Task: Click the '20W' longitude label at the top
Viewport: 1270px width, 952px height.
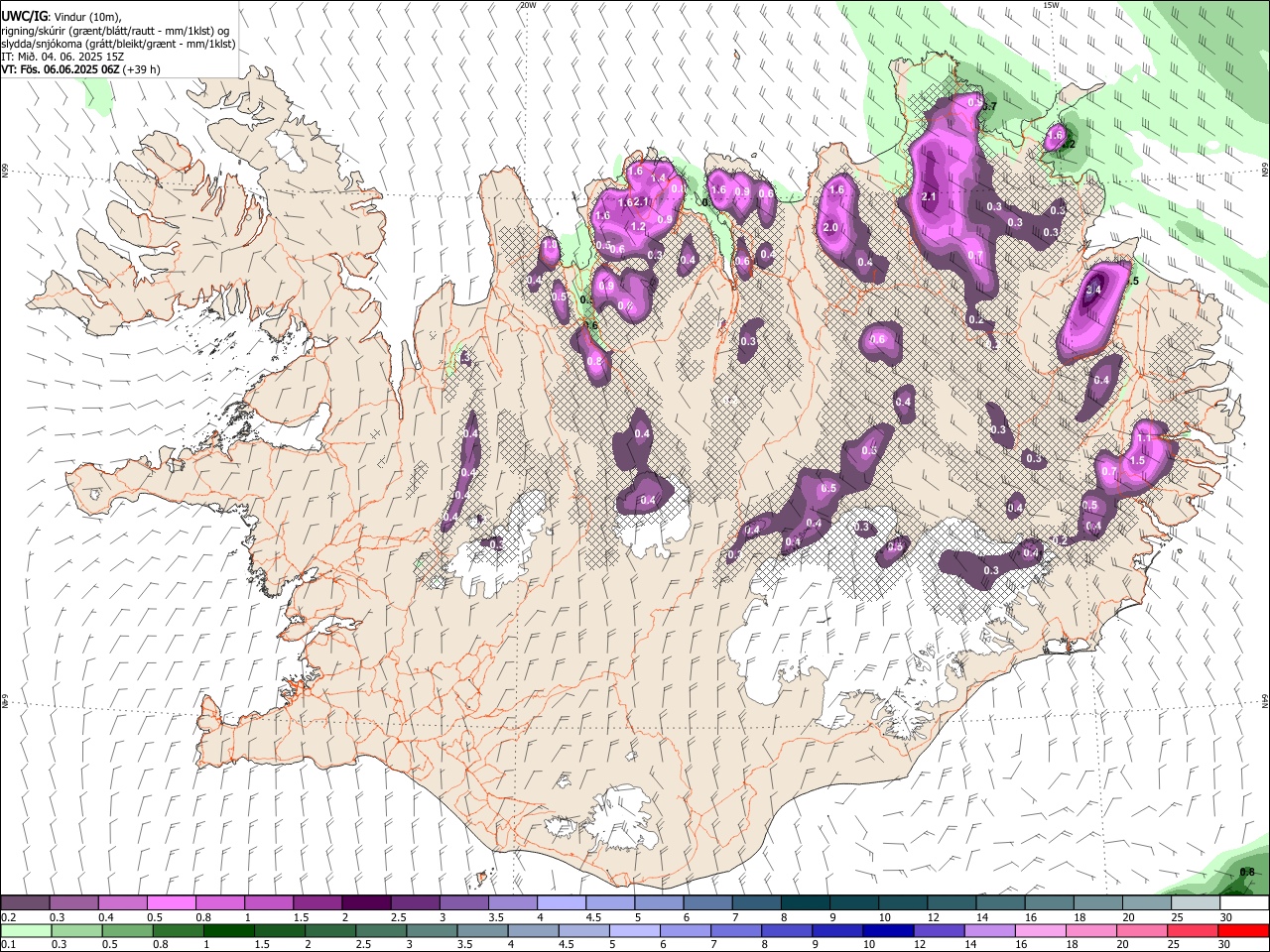Action: (x=528, y=5)
